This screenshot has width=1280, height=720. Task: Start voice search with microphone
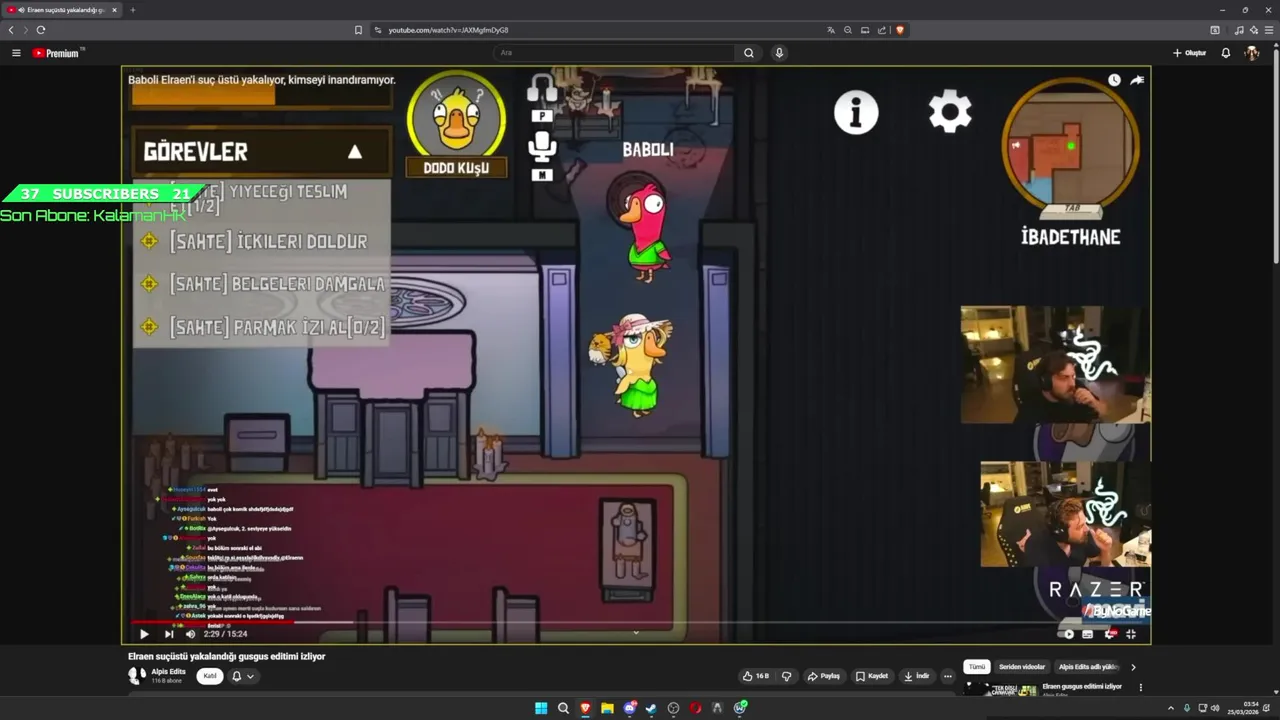tap(779, 53)
